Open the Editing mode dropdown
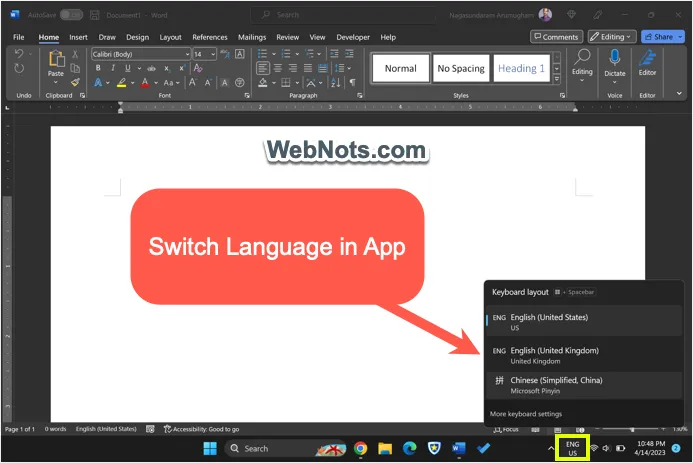The height and width of the screenshot is (463, 693). tap(612, 37)
